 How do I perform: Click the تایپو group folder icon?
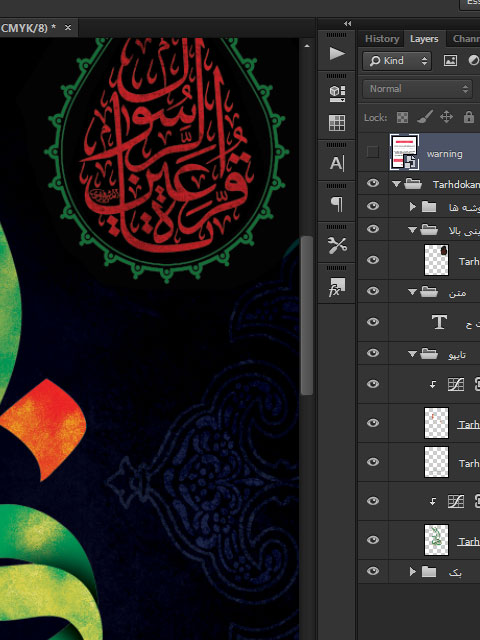(429, 353)
